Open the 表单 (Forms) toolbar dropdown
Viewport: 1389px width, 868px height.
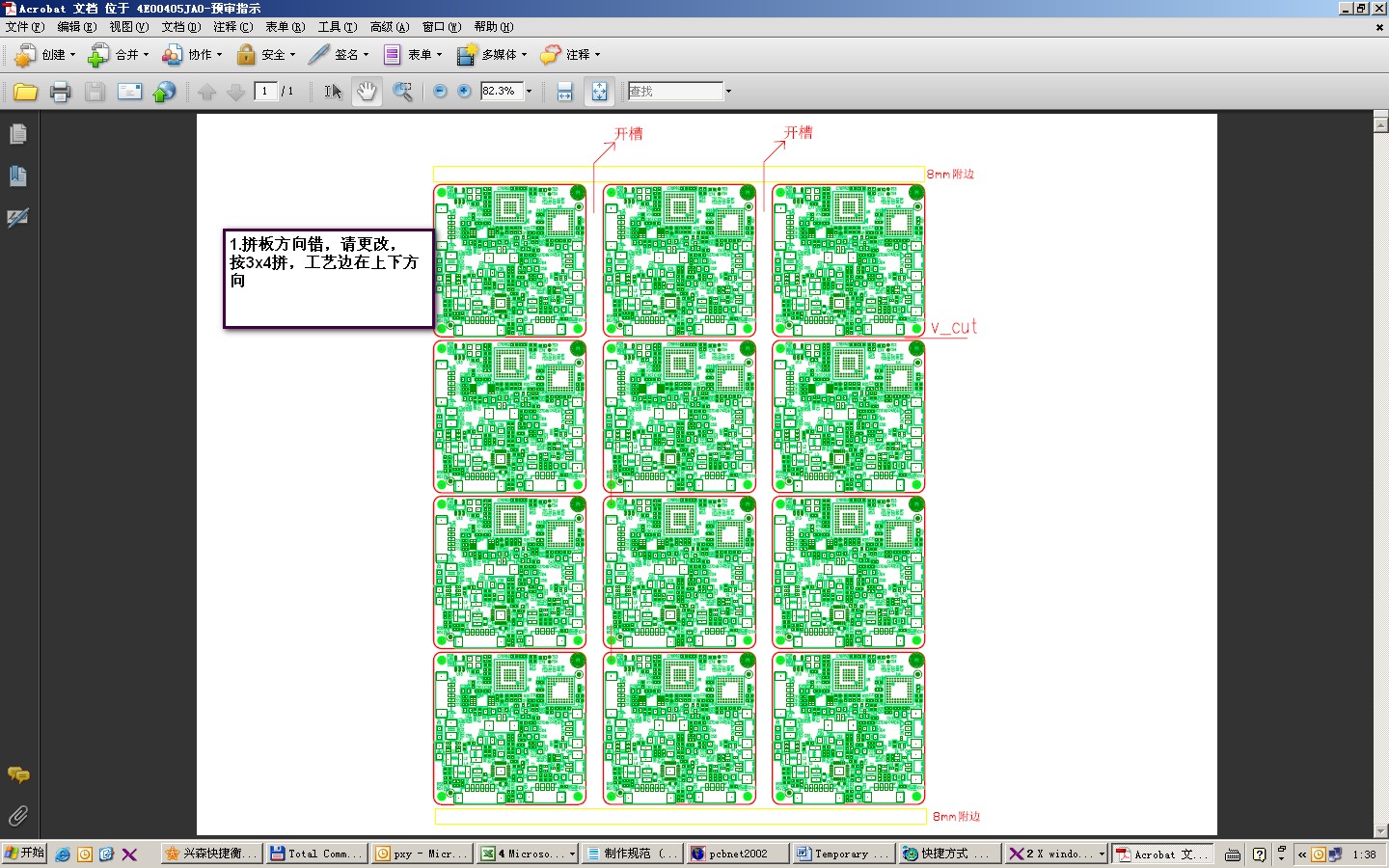413,55
